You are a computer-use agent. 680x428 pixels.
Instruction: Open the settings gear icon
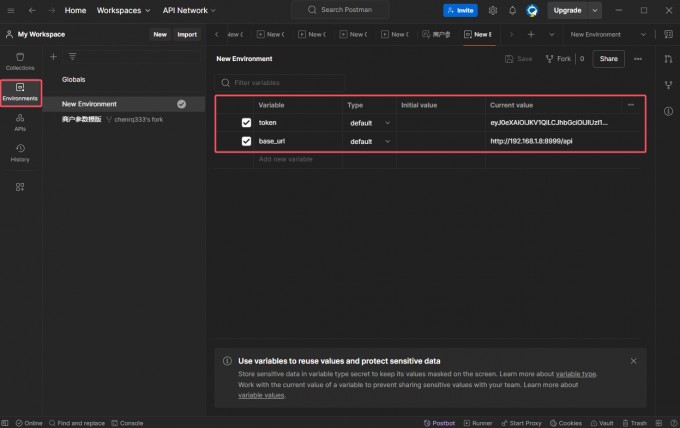(493, 10)
